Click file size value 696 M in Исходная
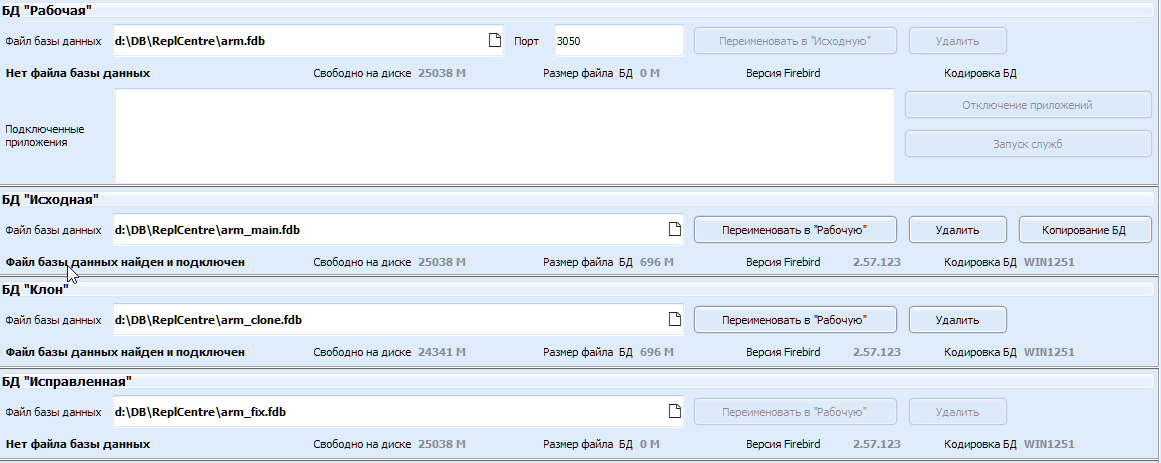 [657, 262]
